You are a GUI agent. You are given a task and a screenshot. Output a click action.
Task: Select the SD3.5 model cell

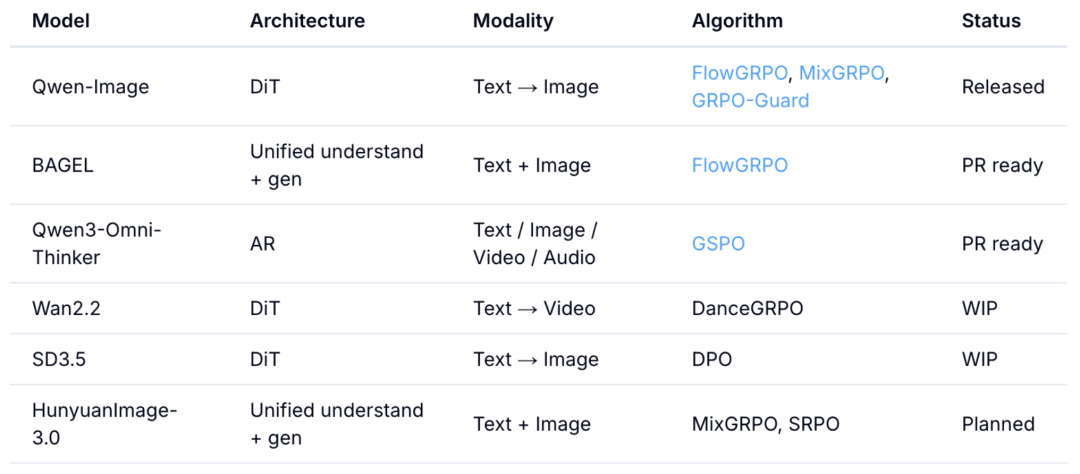pos(59,359)
